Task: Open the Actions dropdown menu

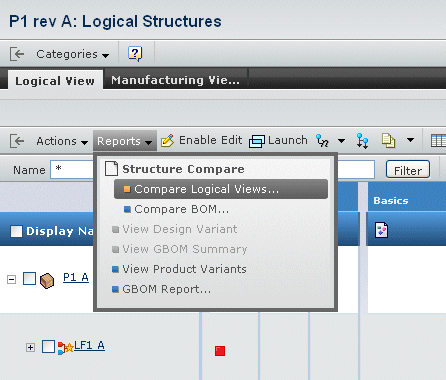Action: coord(62,141)
